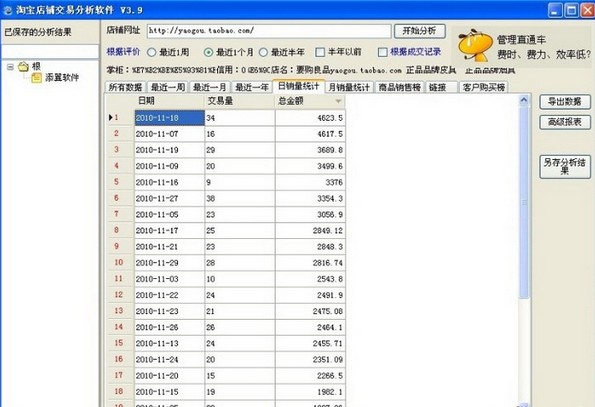Click the amount cell 3376
Image resolution: width=595 pixels, height=407 pixels.
pyautogui.click(x=310, y=182)
